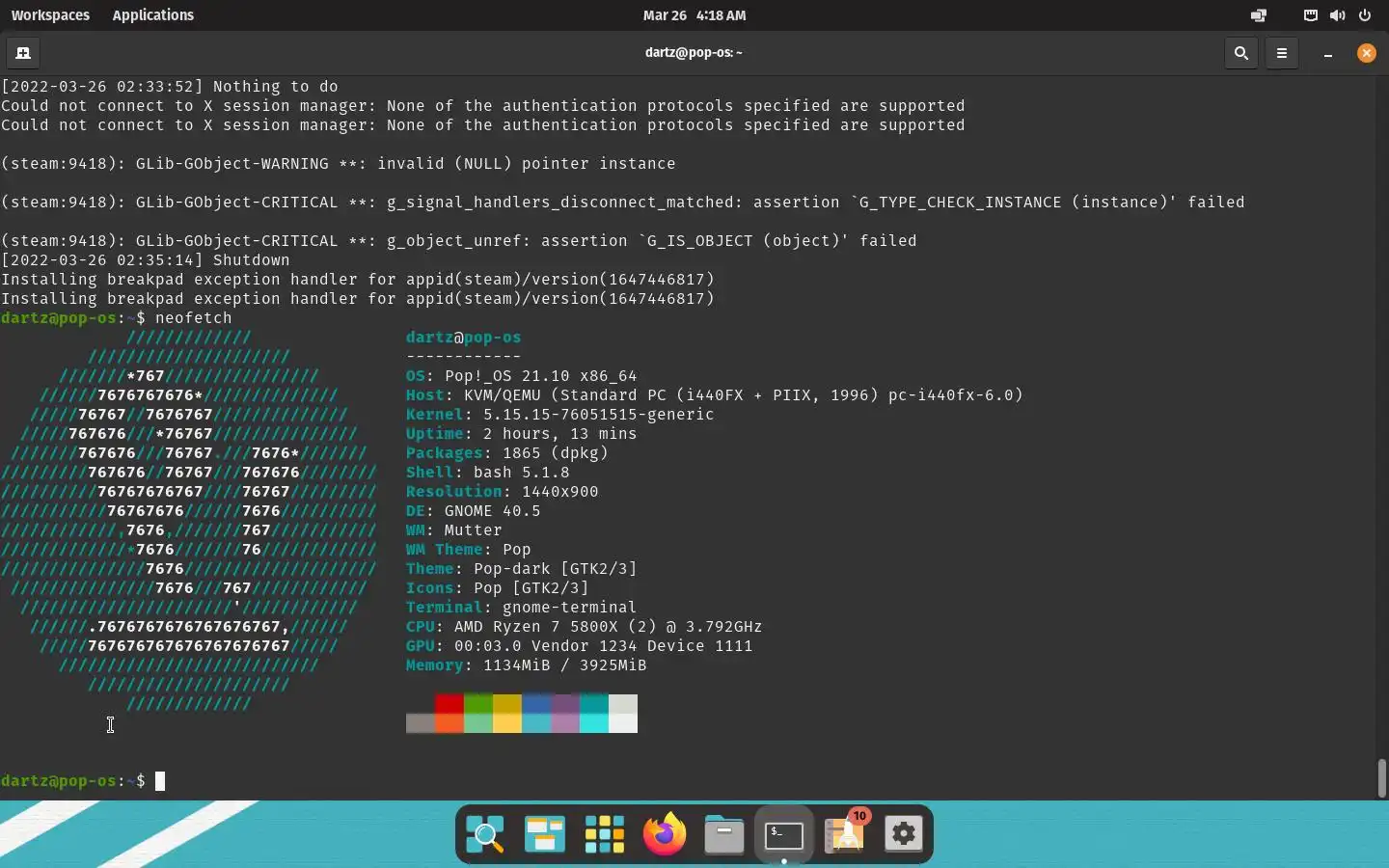Click the 'WM Theme: Pop' line
Viewport: 1389px width, 868px height.
click(469, 550)
